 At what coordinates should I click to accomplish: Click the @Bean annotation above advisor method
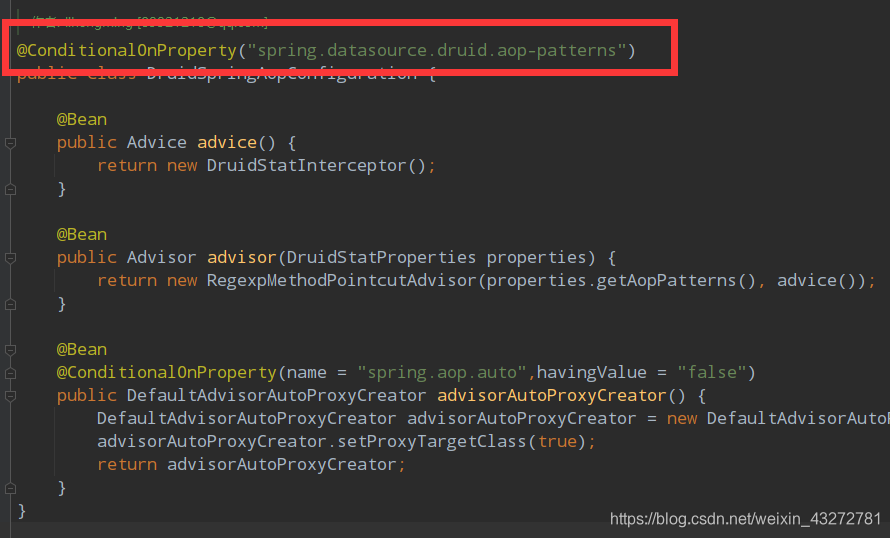82,234
